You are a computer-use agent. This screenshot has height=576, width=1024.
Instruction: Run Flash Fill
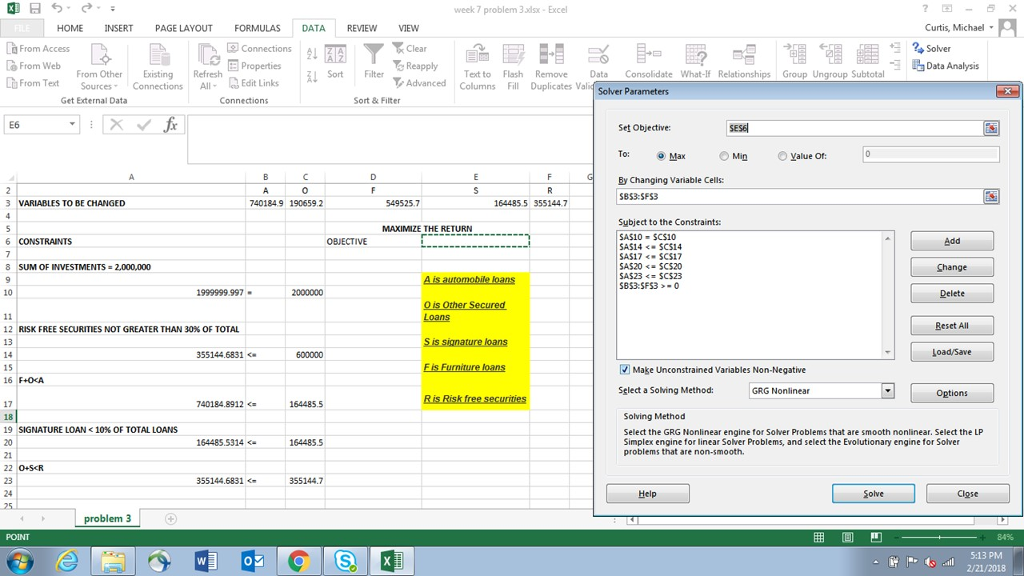pyautogui.click(x=513, y=67)
